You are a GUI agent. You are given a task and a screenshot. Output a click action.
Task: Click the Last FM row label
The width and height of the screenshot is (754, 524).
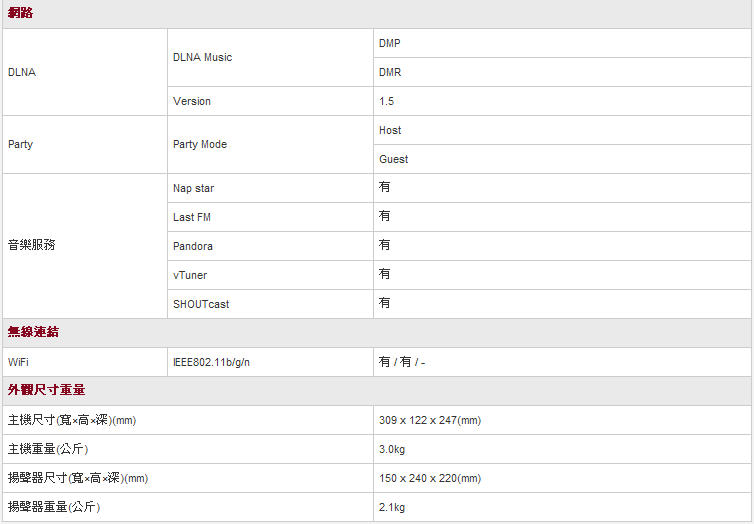tap(191, 217)
